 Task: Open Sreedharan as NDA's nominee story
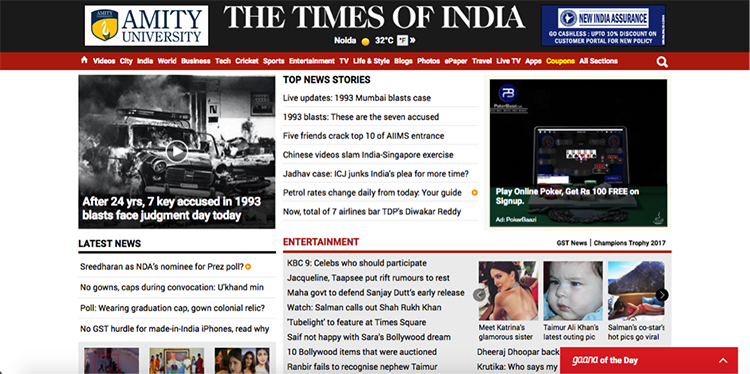click(x=162, y=267)
